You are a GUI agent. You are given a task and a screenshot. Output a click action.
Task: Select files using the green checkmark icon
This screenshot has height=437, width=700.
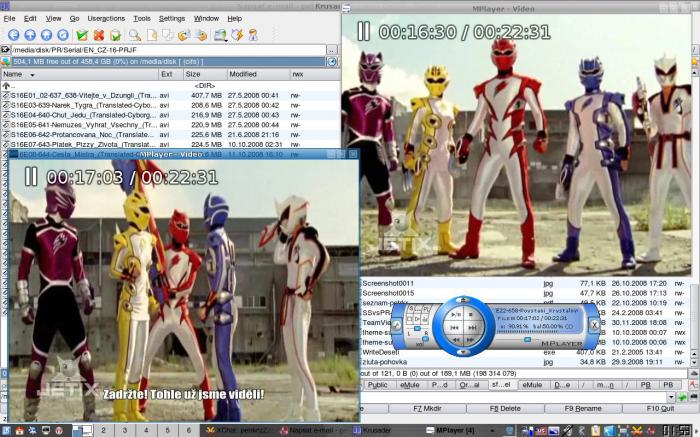click(82, 35)
